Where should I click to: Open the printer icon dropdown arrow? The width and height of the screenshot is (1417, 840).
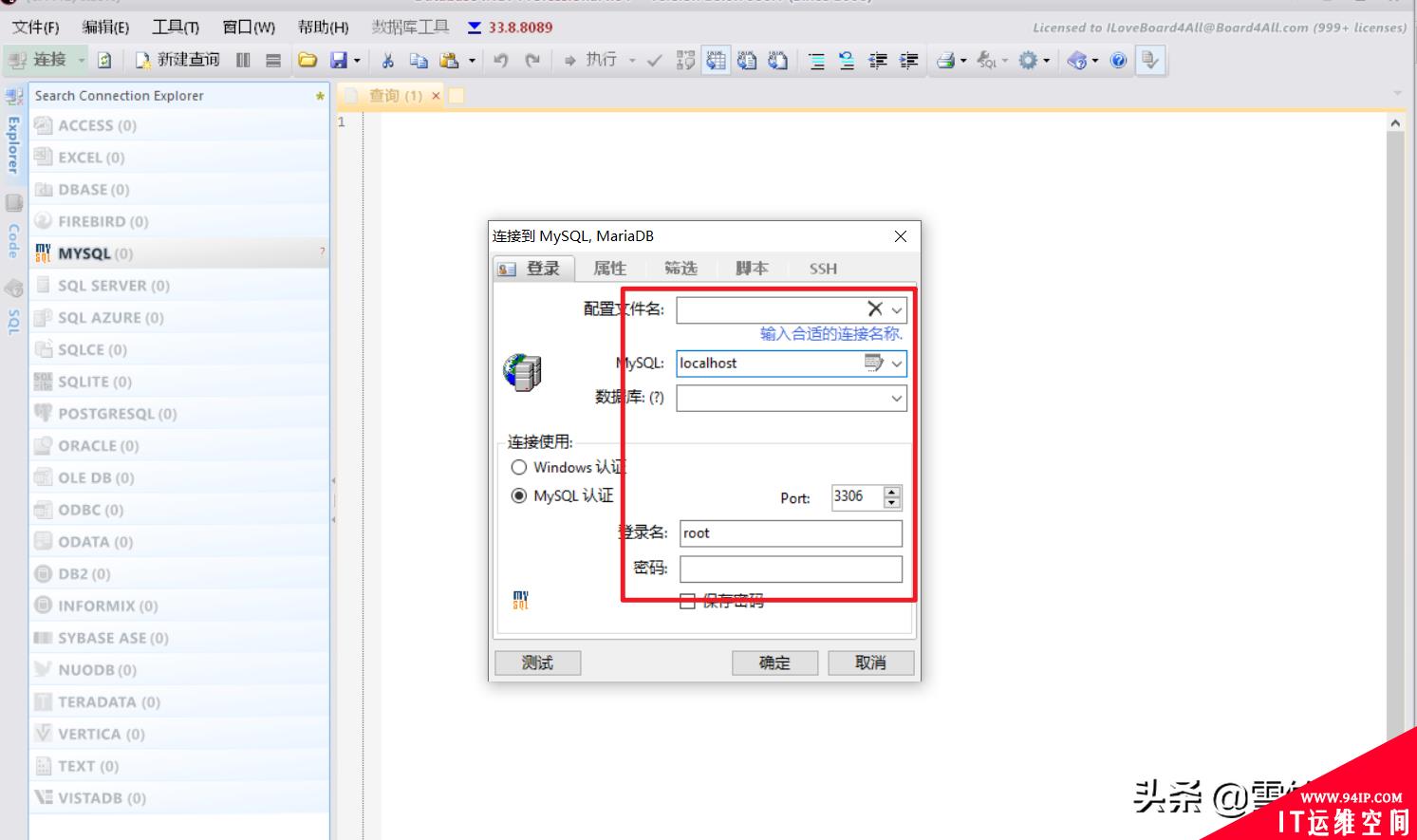point(963,61)
